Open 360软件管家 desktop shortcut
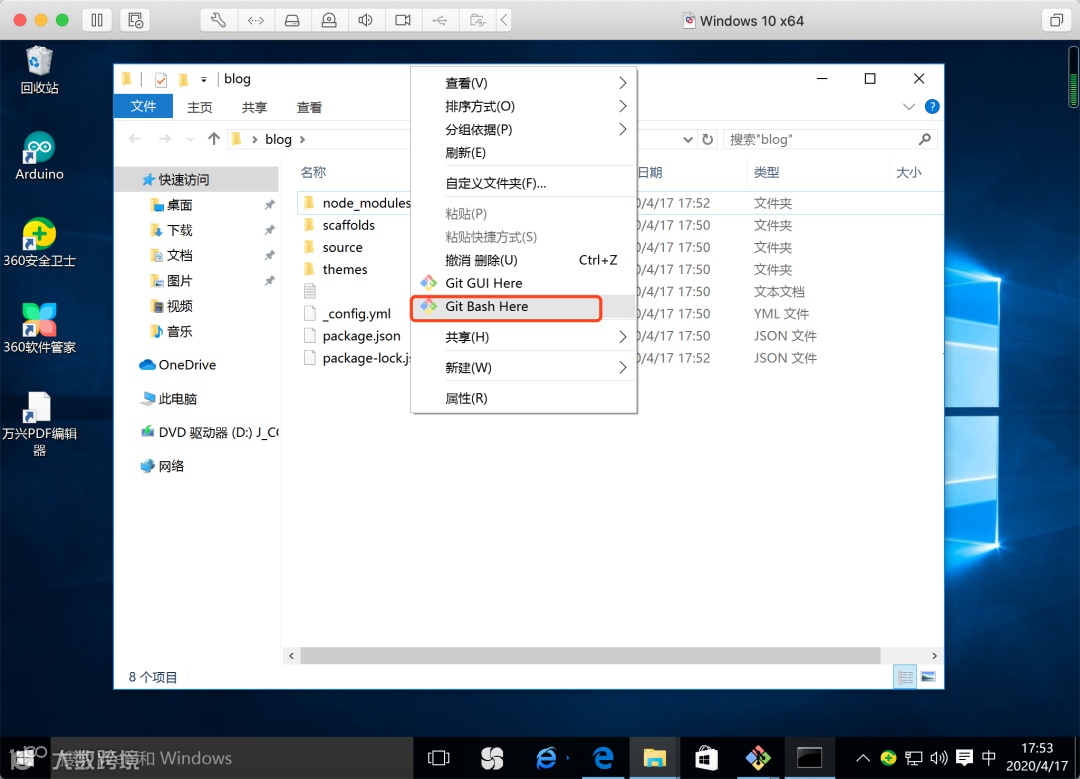 pos(39,329)
